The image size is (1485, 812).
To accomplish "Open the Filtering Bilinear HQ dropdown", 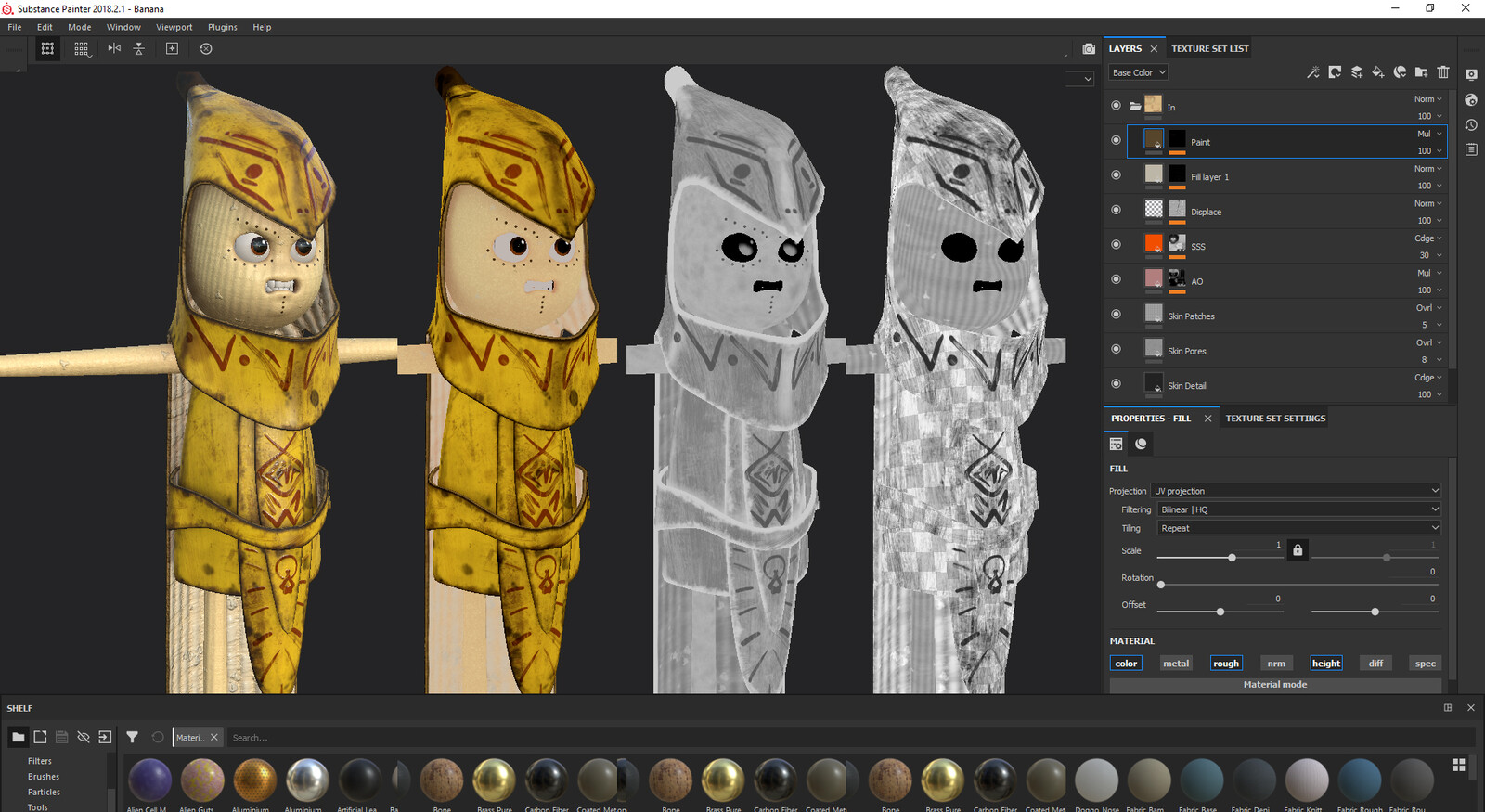I will (1299, 509).
